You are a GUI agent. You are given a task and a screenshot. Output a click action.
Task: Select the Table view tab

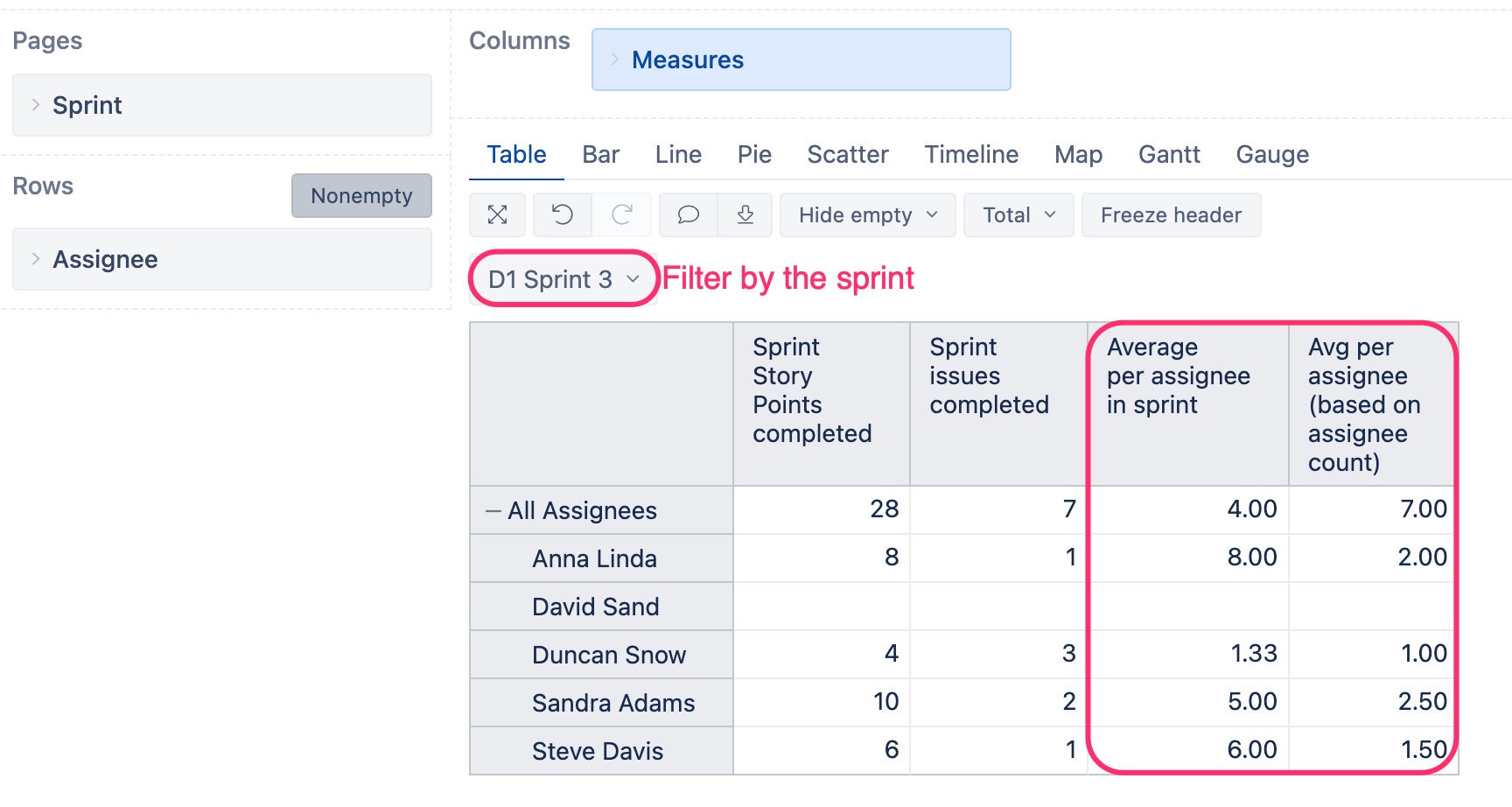pyautogui.click(x=515, y=154)
